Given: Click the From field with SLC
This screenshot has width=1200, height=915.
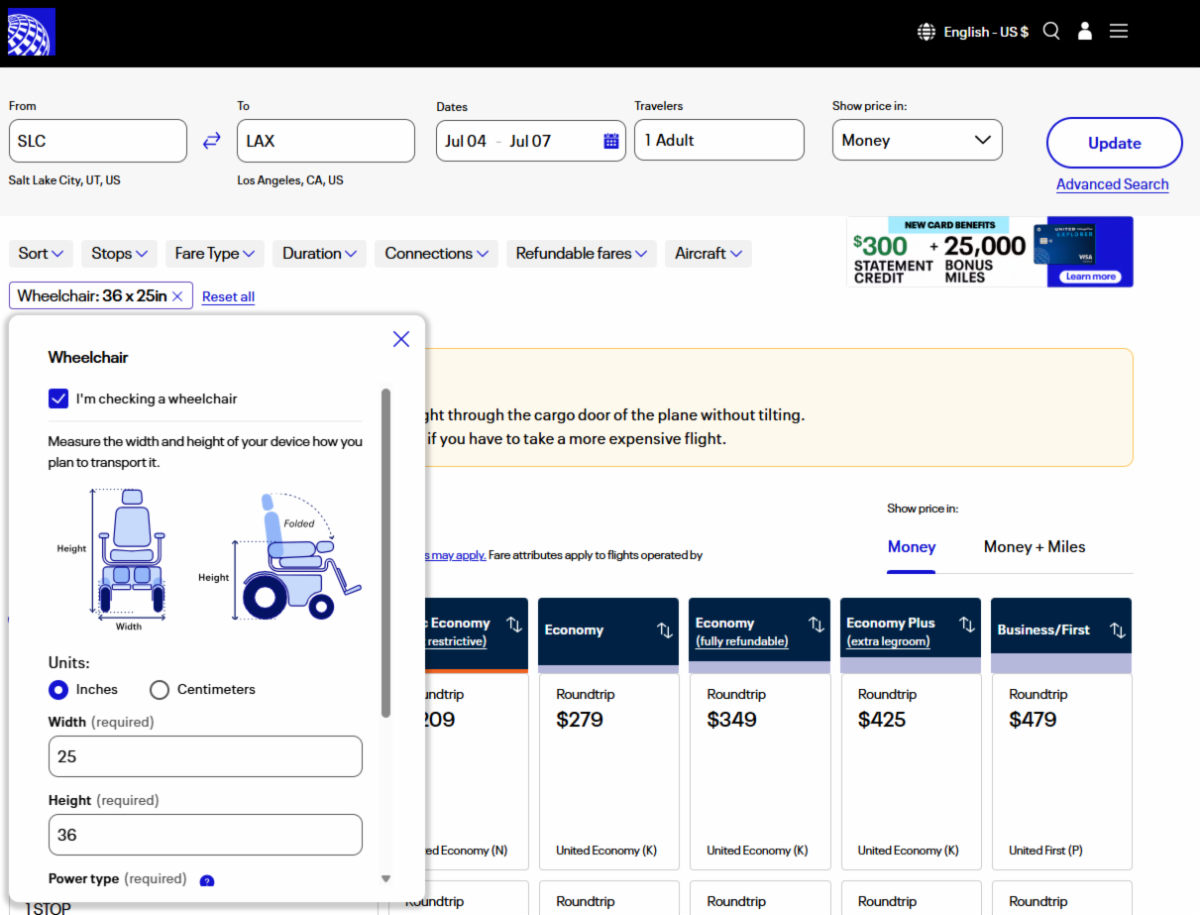Looking at the screenshot, I should 98,141.
